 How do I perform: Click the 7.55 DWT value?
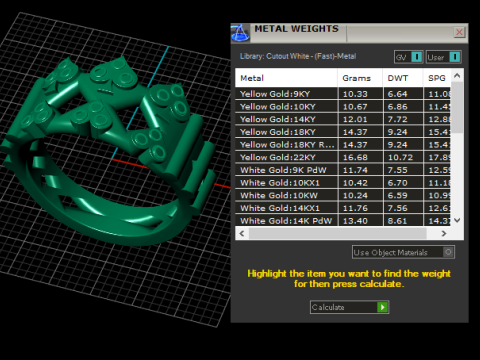[x=397, y=170]
